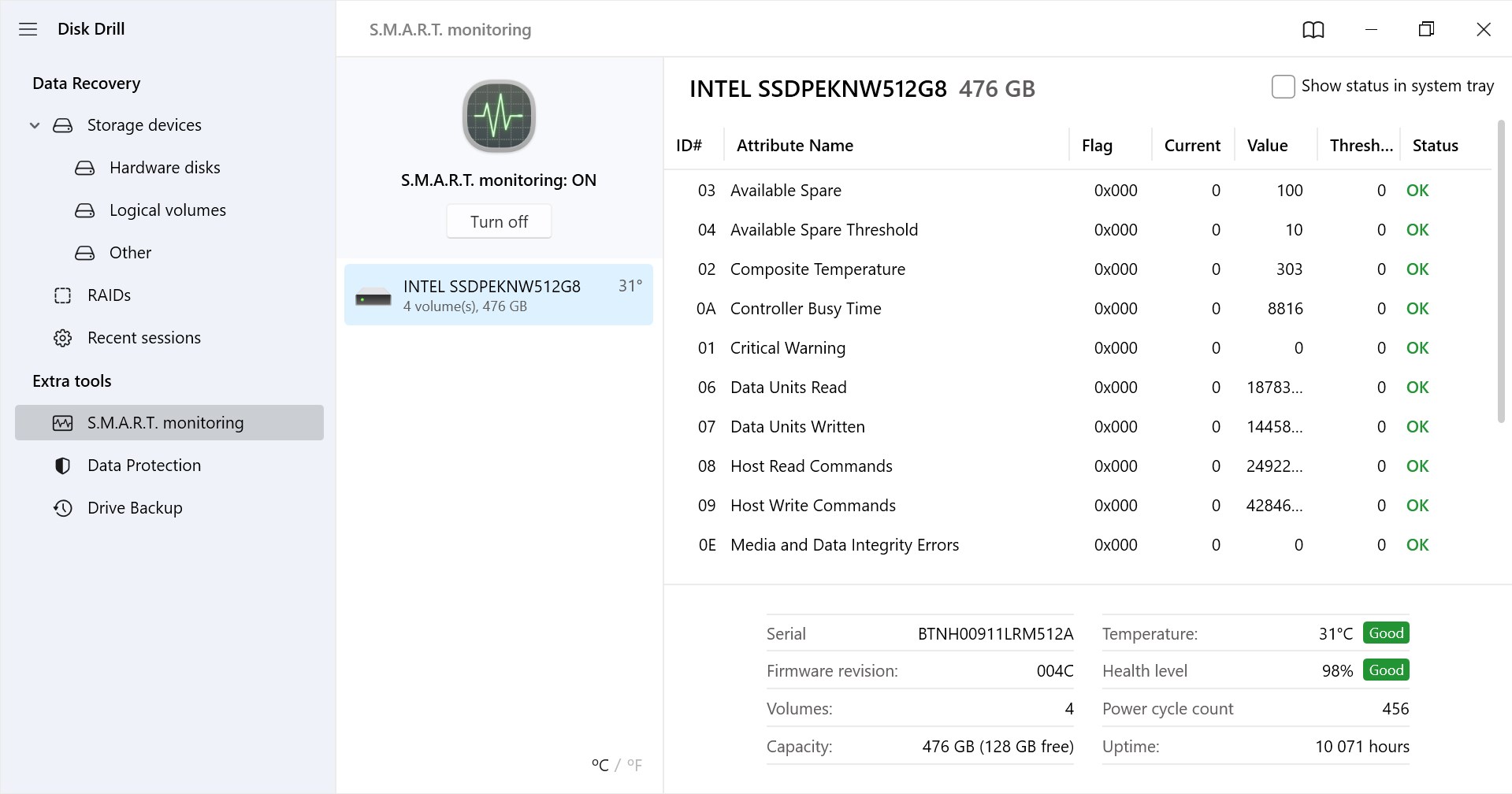The width and height of the screenshot is (1512, 794).
Task: Open Data Protection tool
Action: tap(170, 466)
